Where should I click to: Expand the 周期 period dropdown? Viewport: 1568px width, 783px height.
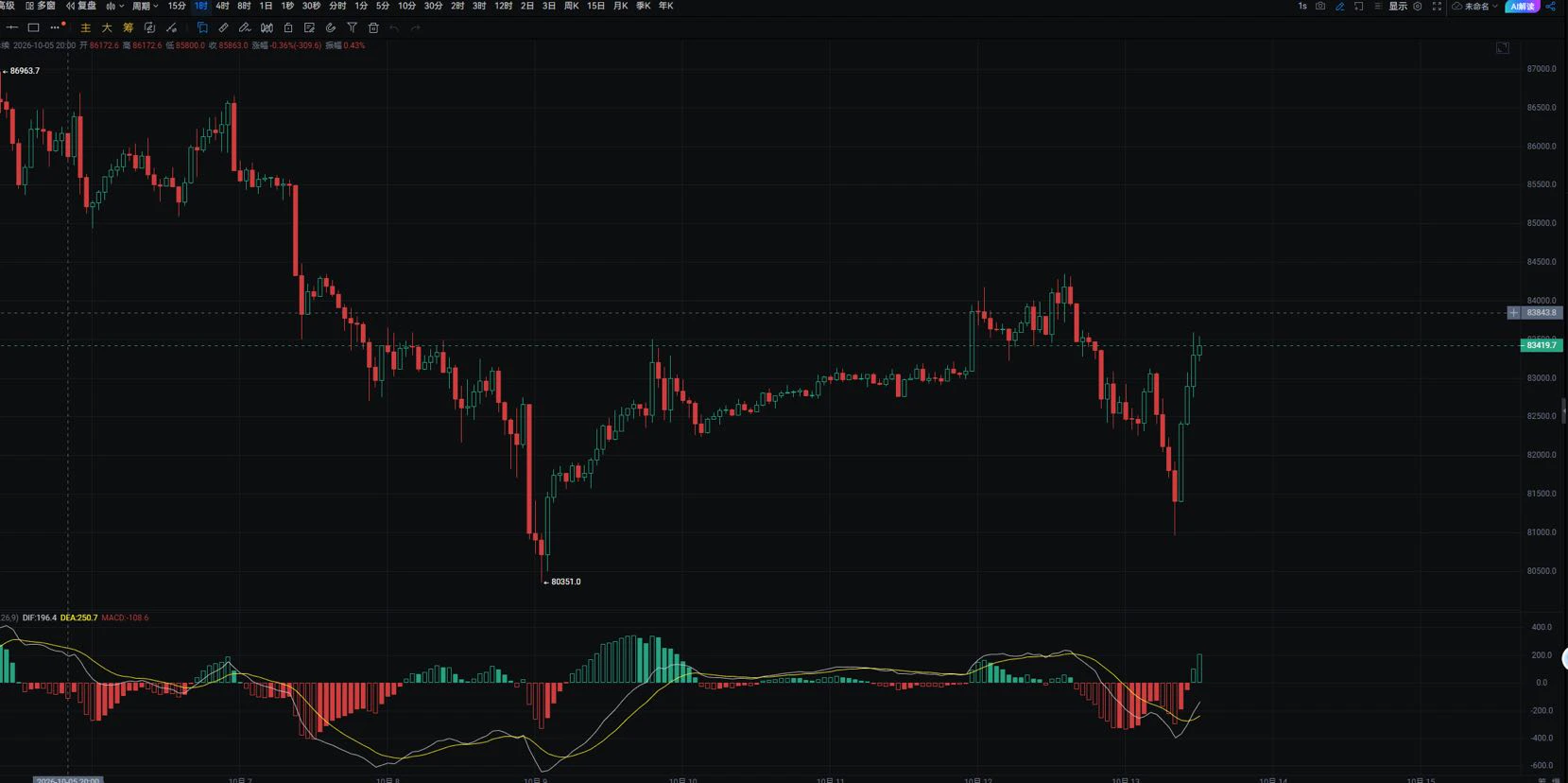(145, 6)
